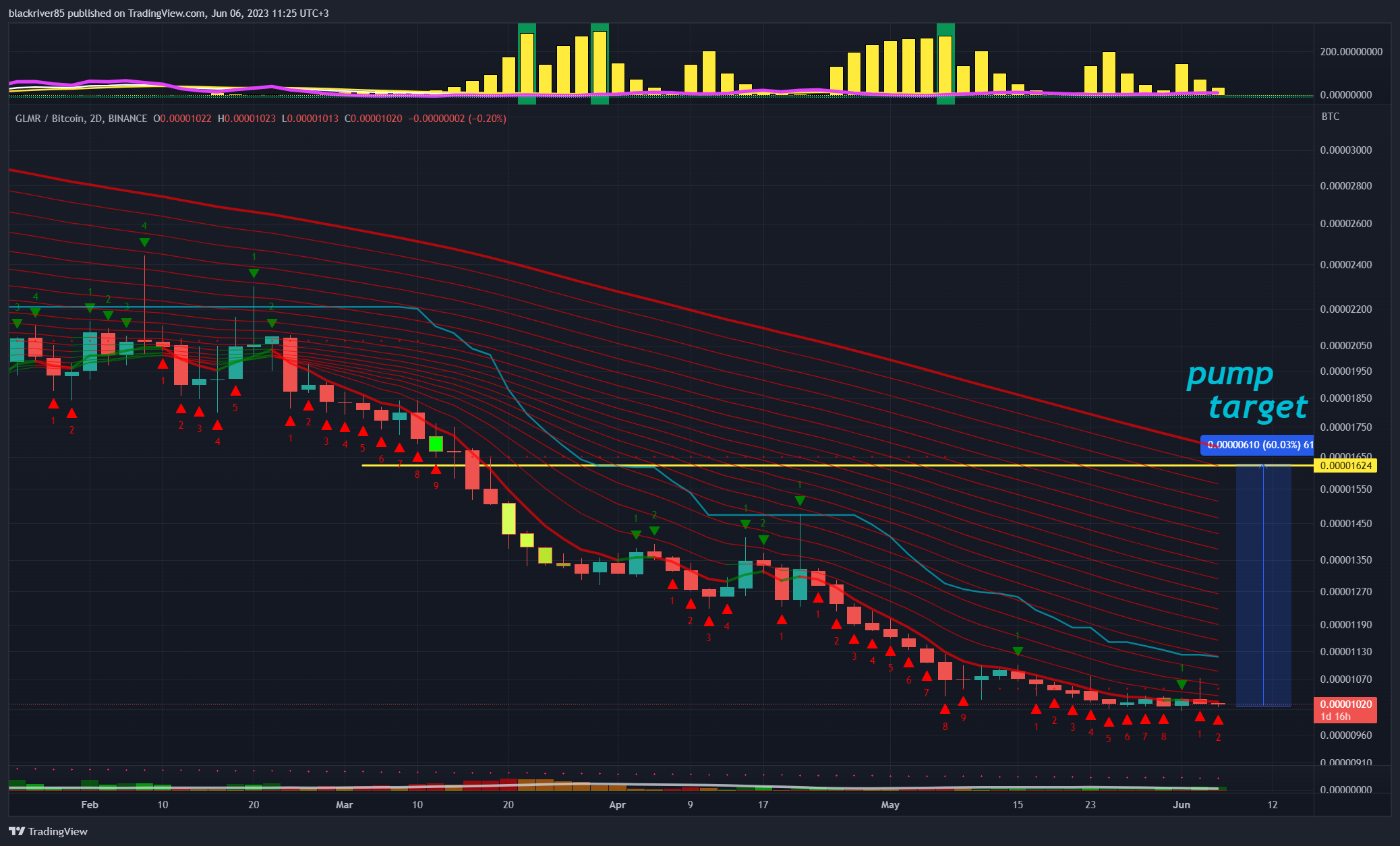
Task: Click the 0.00002800 price axis label
Action: pyautogui.click(x=1345, y=186)
